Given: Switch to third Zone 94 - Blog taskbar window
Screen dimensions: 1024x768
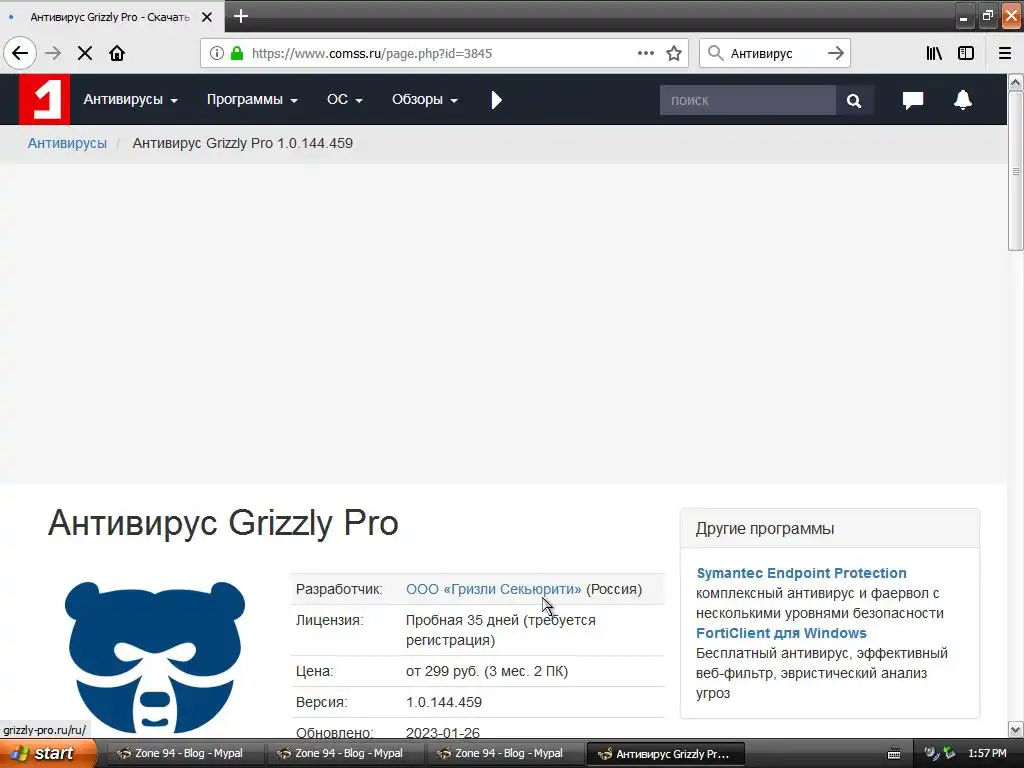Looking at the screenshot, I should click(503, 754).
